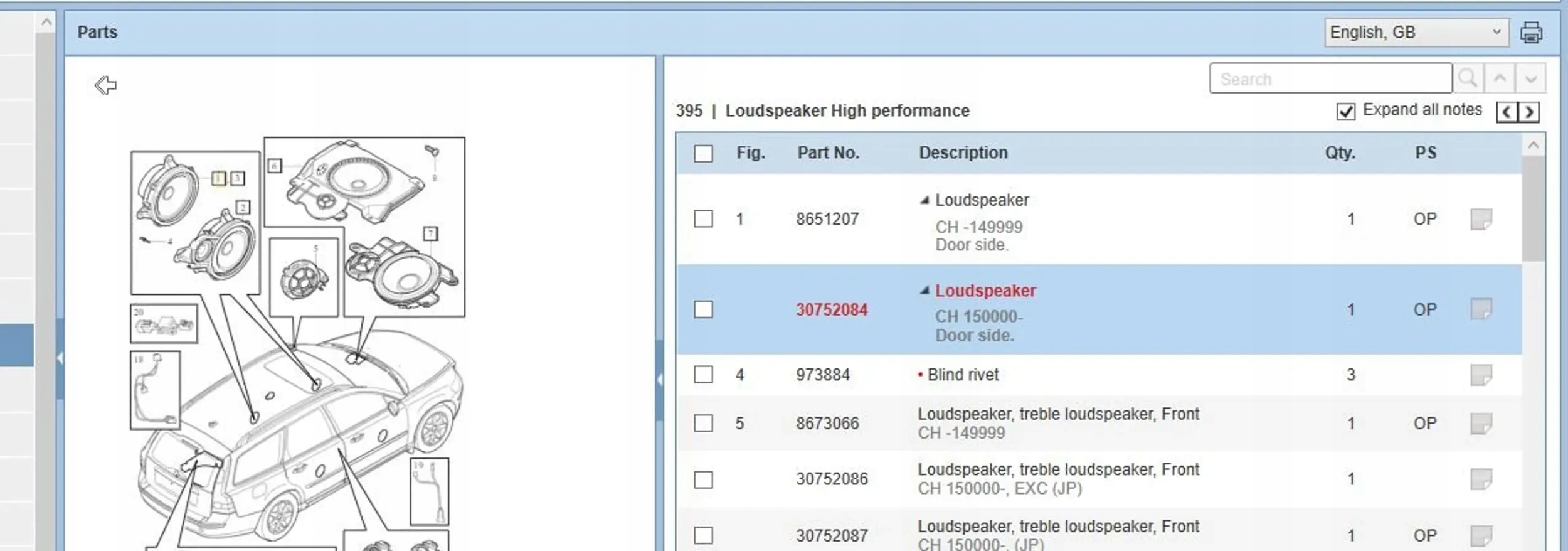The width and height of the screenshot is (1568, 551).
Task: Open the English, GB language dropdown
Action: [1416, 32]
